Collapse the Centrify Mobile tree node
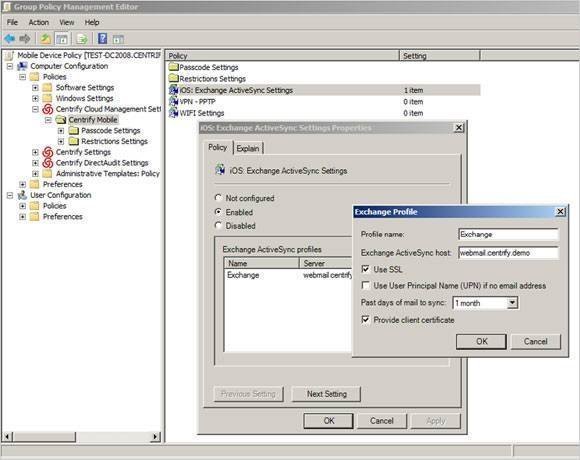The image size is (580, 460). (x=48, y=120)
